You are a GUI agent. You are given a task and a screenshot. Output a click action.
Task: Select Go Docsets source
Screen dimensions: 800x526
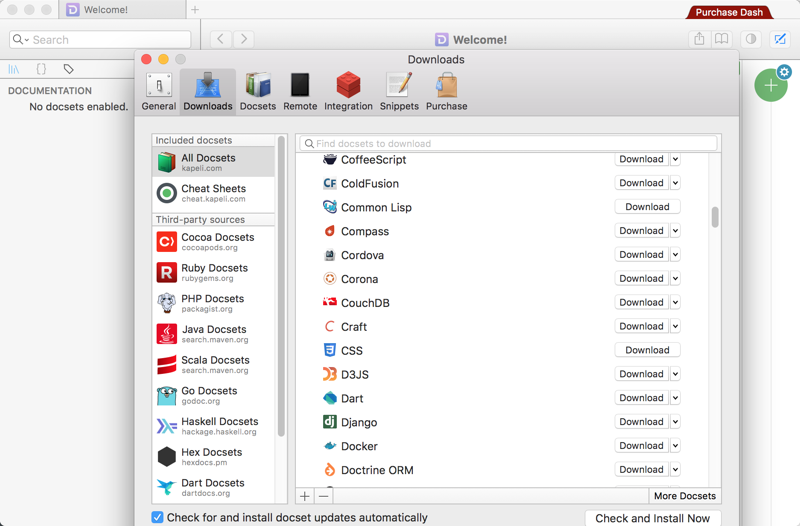[213, 395]
